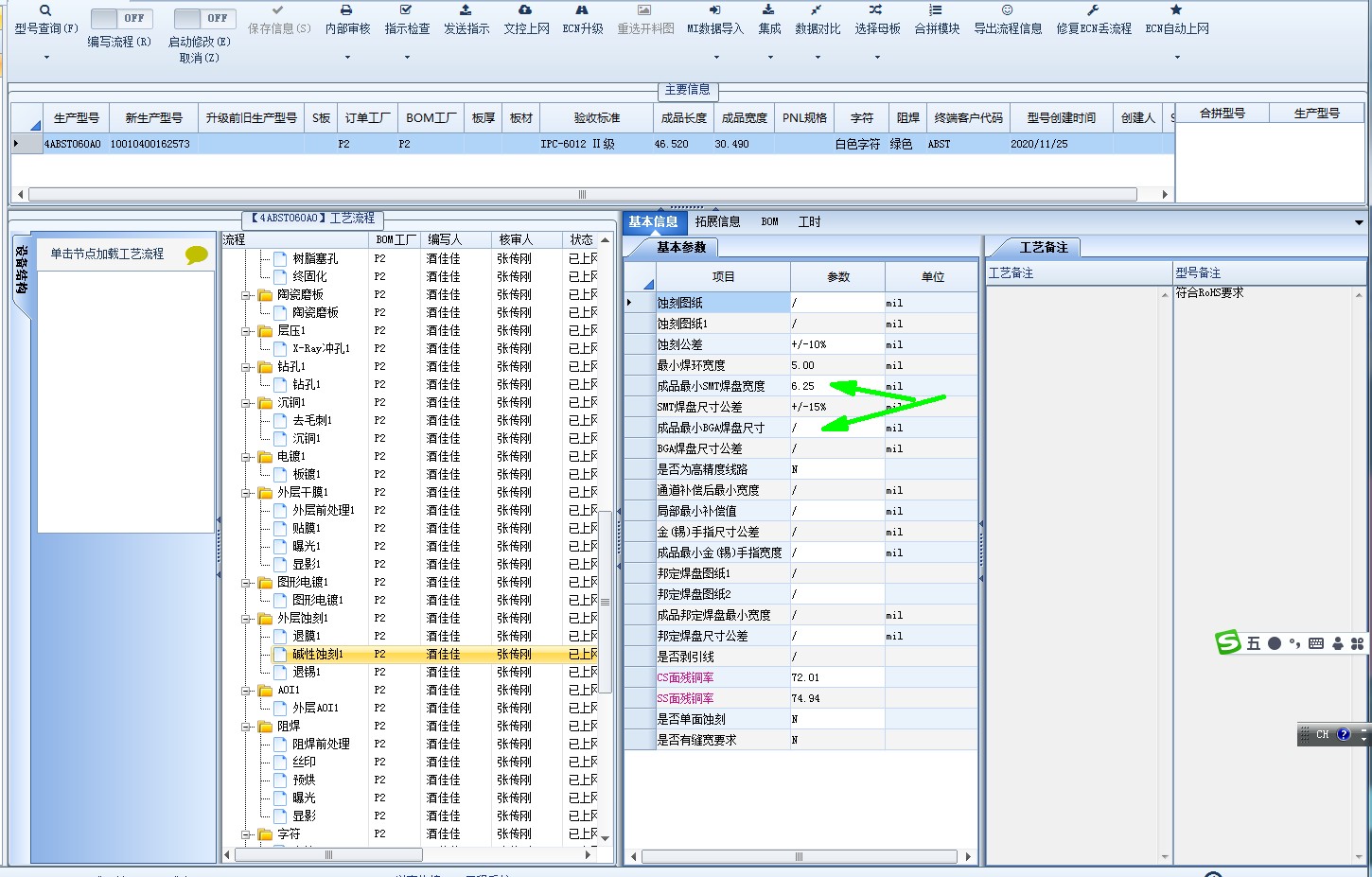Screen dimensions: 1372x877
Task: Click the 合拼模块 list icon
Action: point(937,10)
